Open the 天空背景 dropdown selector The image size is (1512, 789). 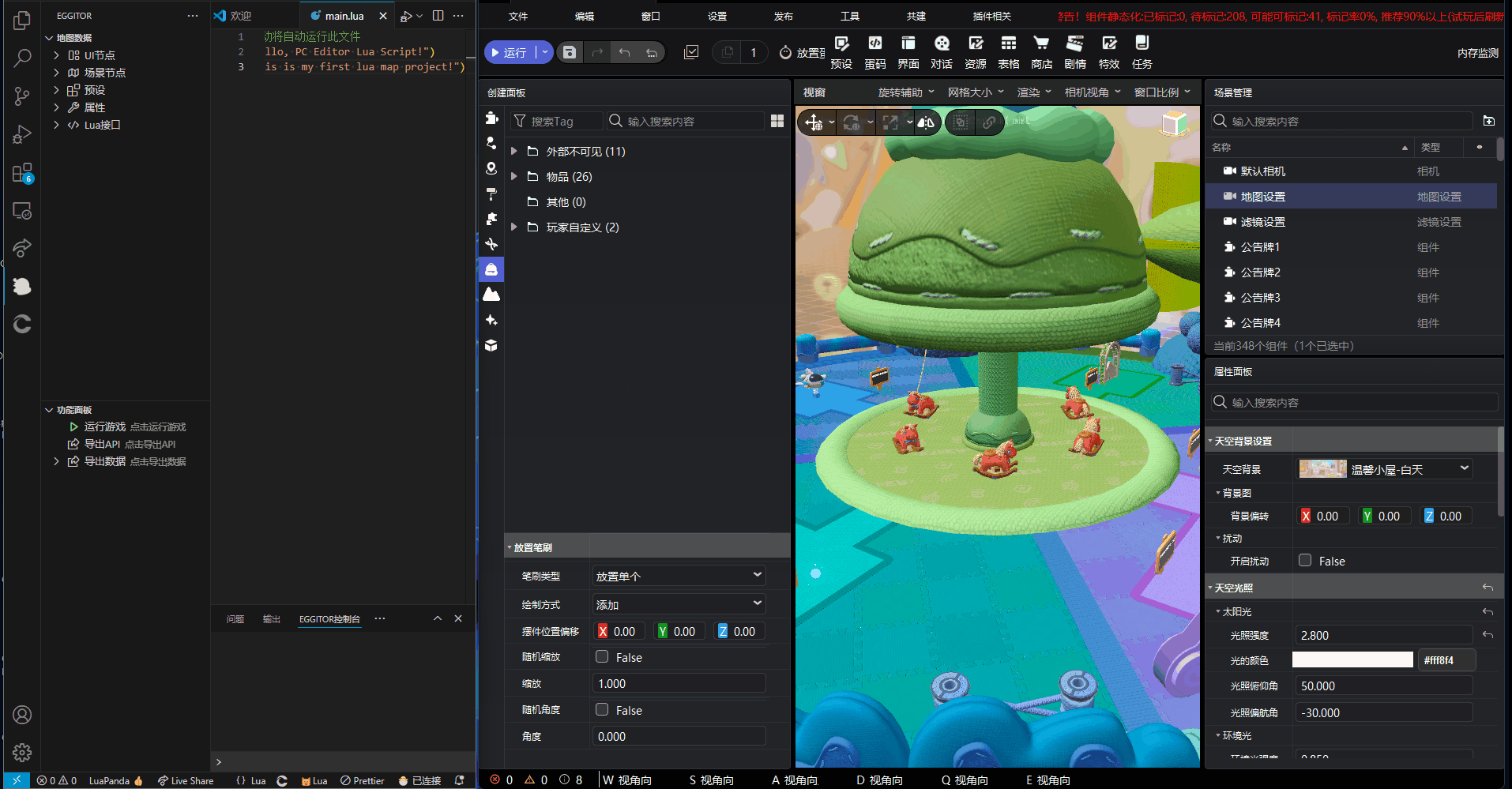pos(1384,469)
